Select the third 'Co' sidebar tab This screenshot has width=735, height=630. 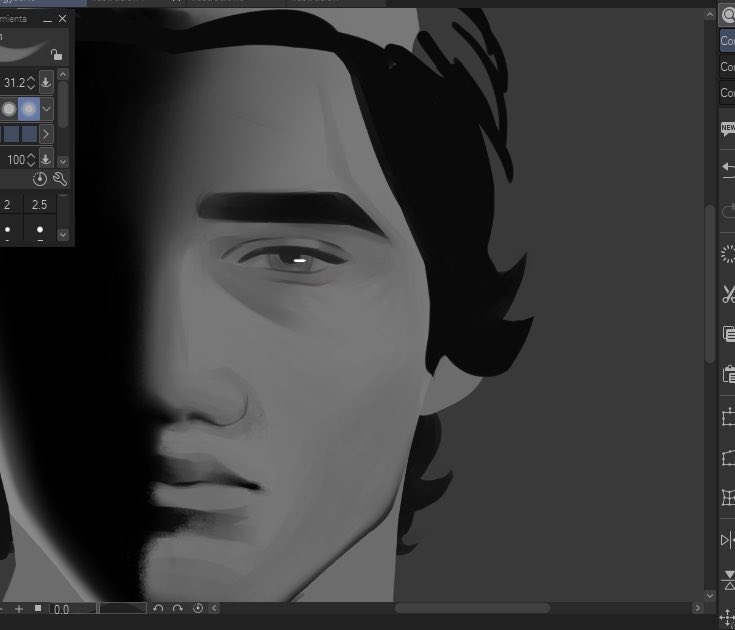[728, 93]
